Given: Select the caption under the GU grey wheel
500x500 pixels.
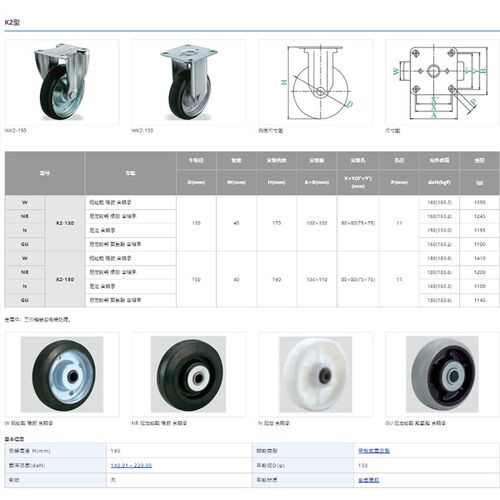Looking at the screenshot, I should [x=416, y=423].
